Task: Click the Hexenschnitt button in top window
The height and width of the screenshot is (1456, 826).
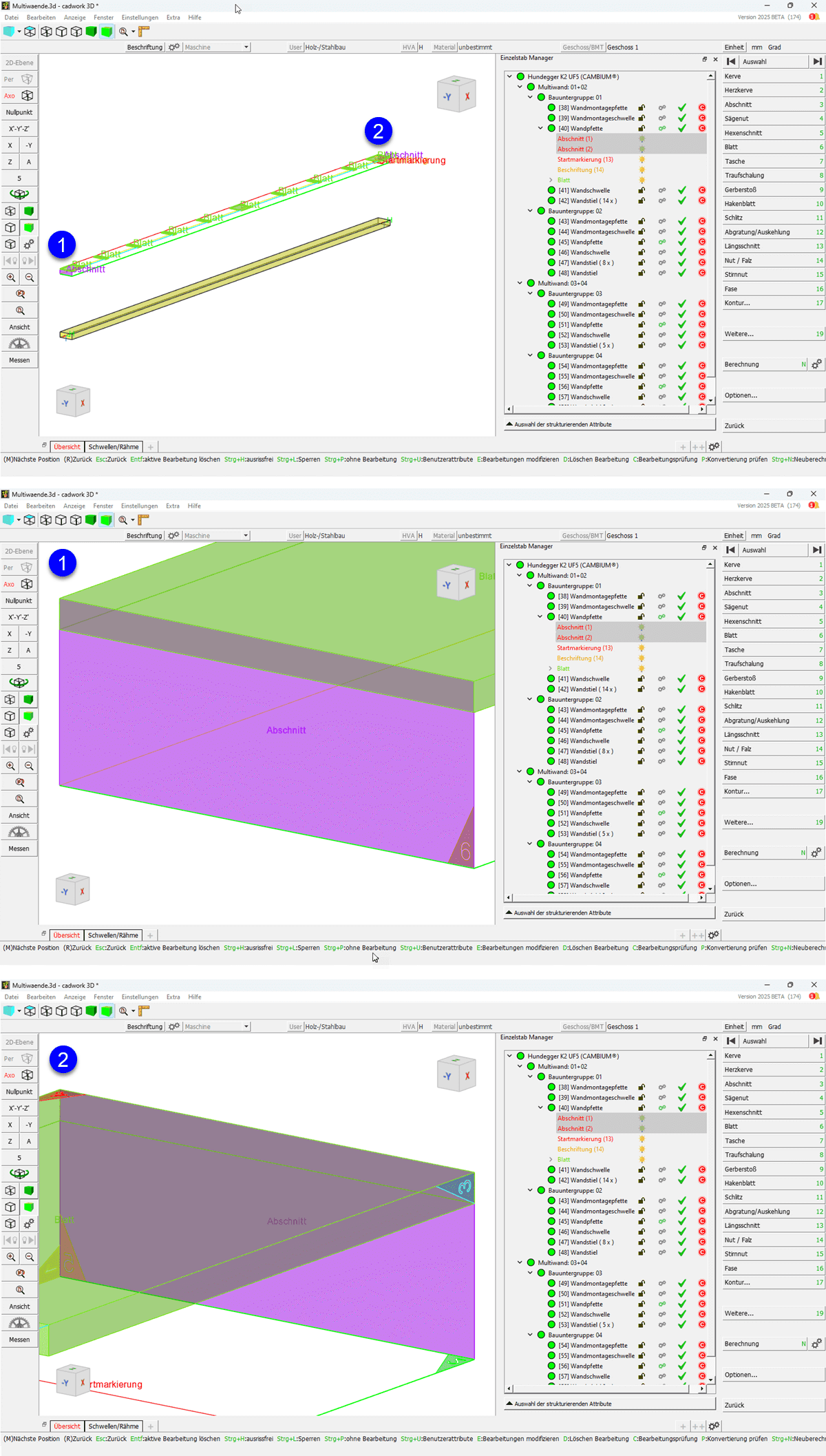Action: [x=773, y=133]
